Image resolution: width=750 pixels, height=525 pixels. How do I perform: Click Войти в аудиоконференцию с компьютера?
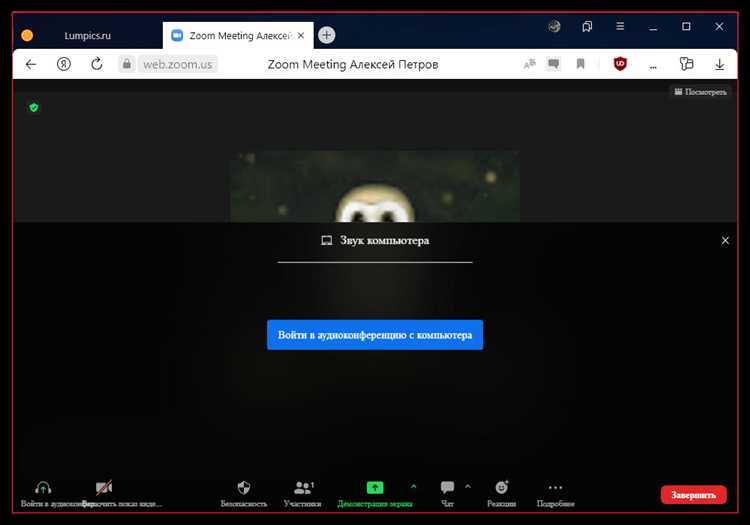(375, 335)
